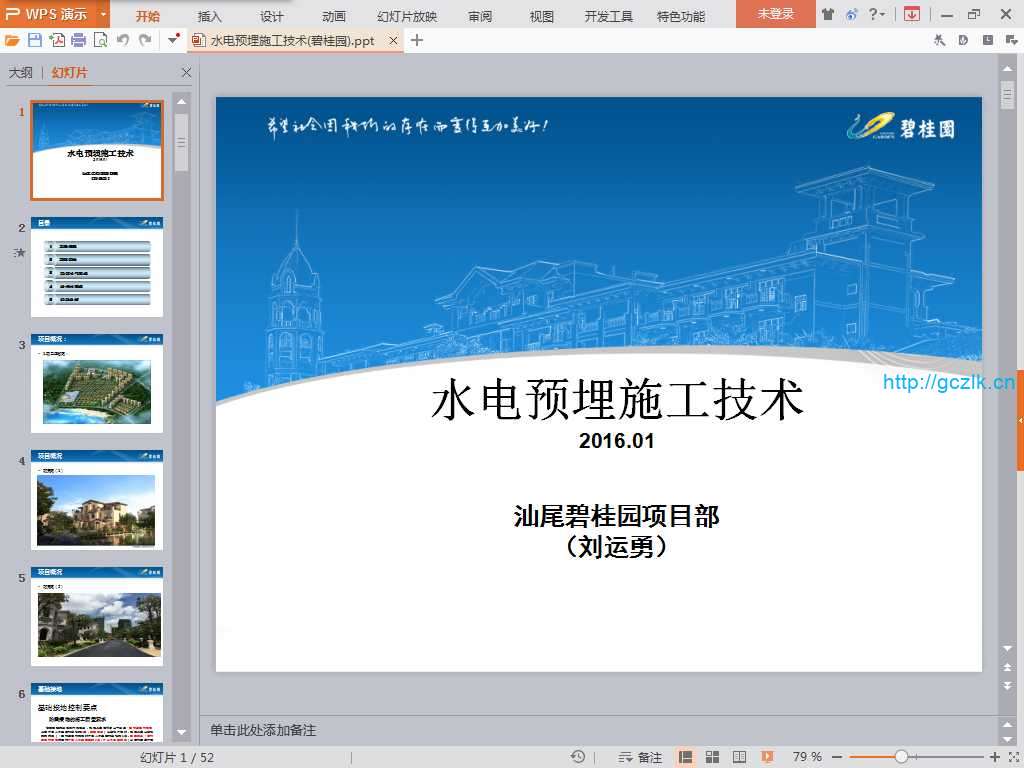Switch to the 大纲 outline tab
This screenshot has width=1024, height=768.
[21, 73]
